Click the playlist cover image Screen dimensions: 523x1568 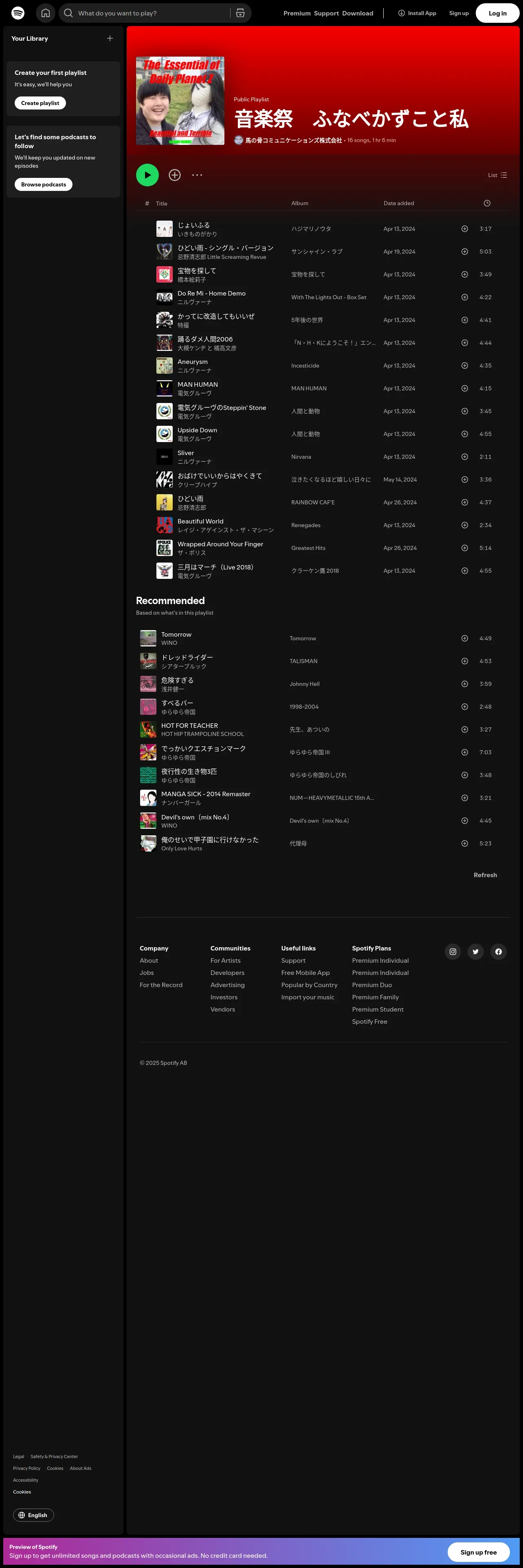tap(180, 101)
